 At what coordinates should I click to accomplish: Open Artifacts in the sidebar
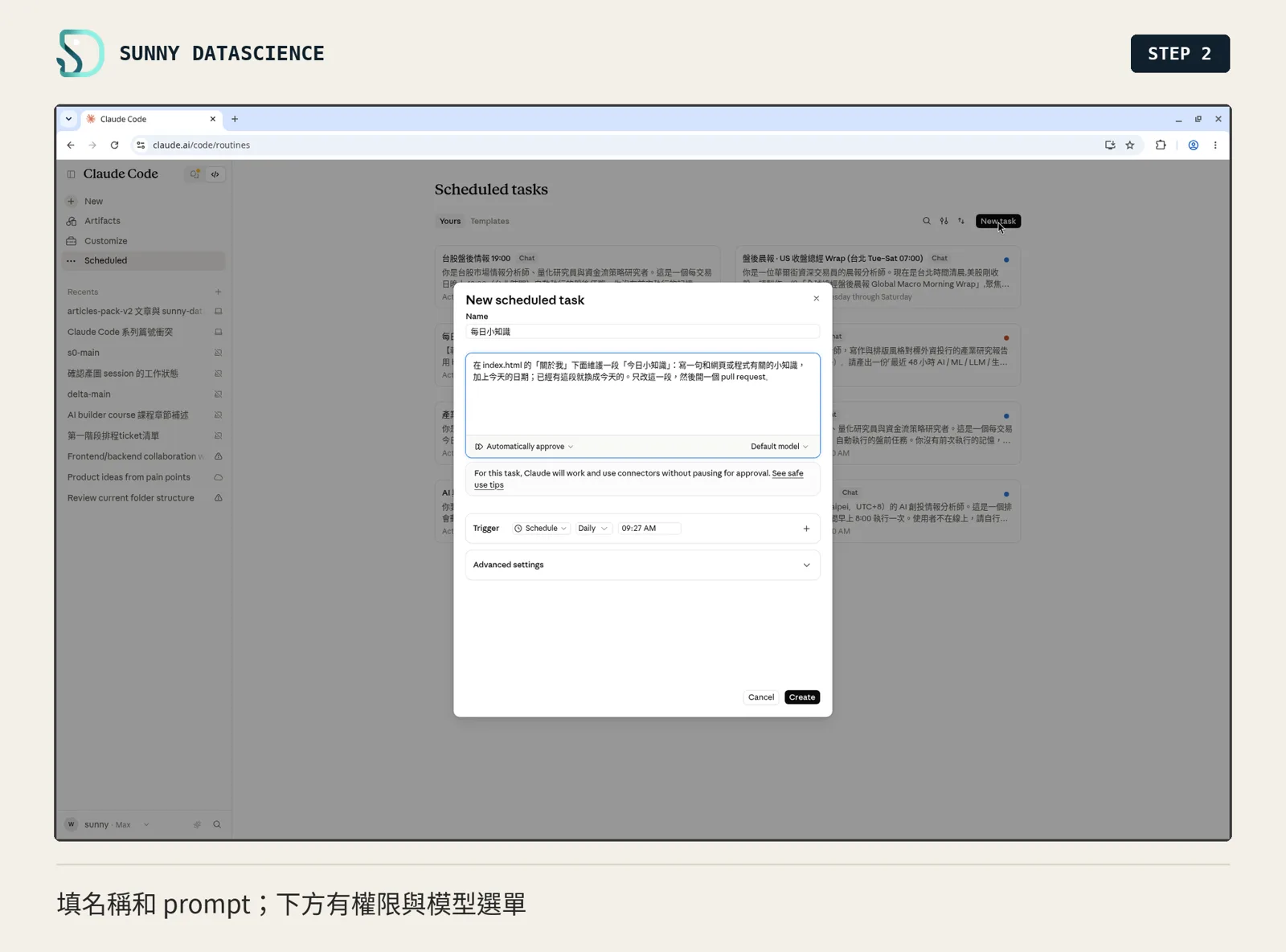144,221
